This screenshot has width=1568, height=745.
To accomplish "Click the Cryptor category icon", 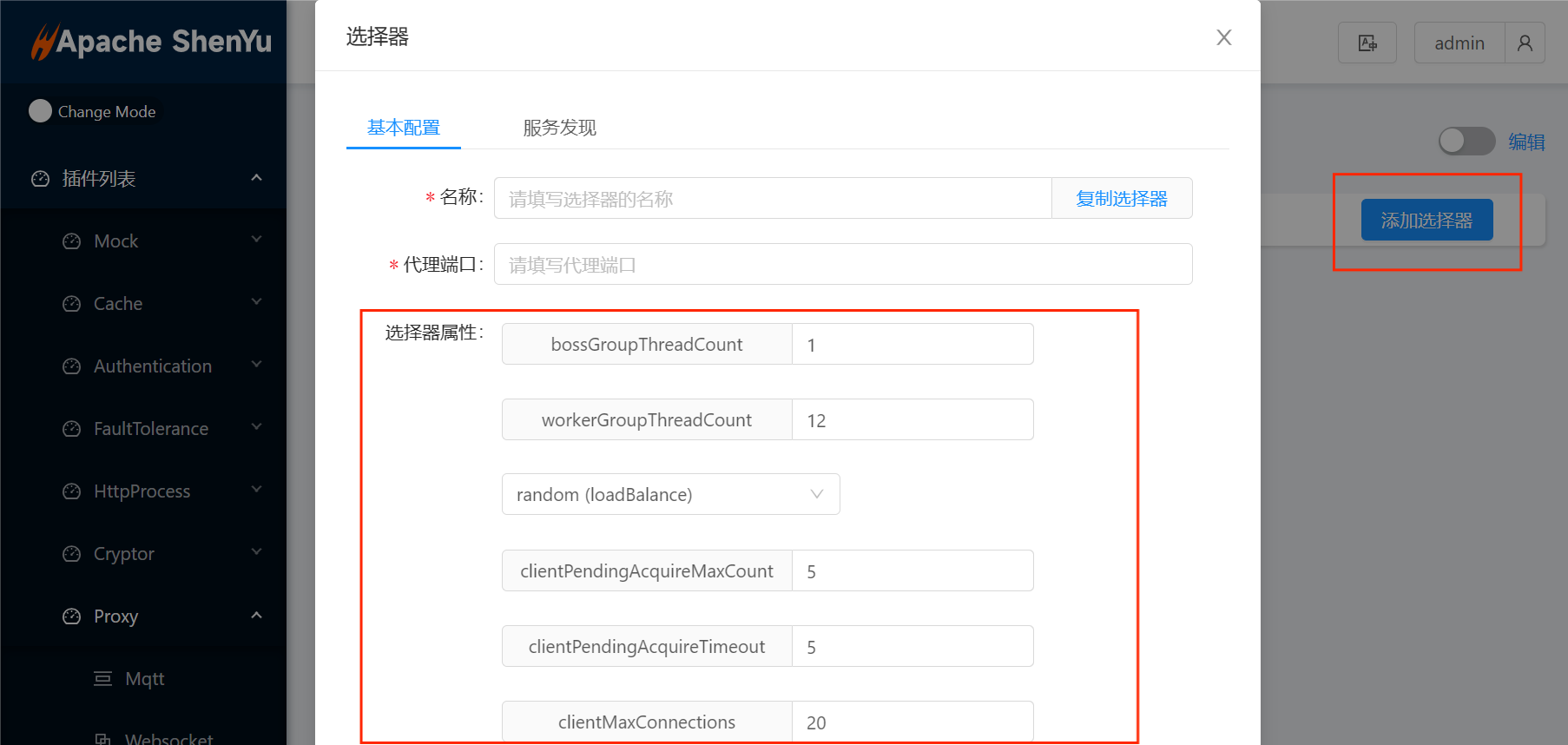I will click(x=72, y=554).
